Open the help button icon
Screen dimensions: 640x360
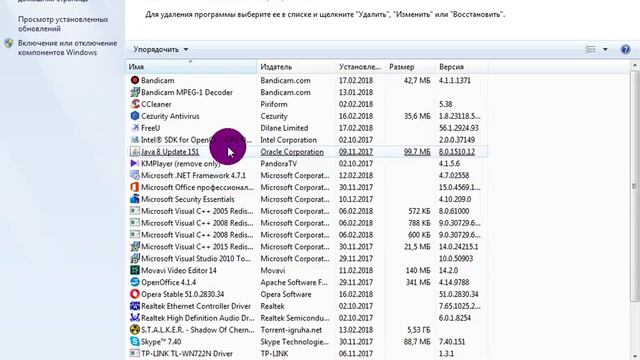[625, 49]
